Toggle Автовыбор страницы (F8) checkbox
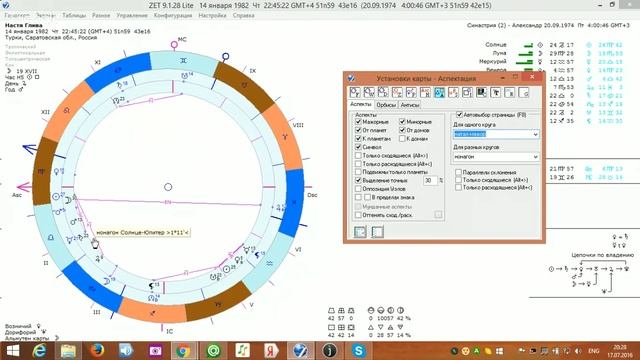Viewport: 640px width, 360px height. [459, 115]
